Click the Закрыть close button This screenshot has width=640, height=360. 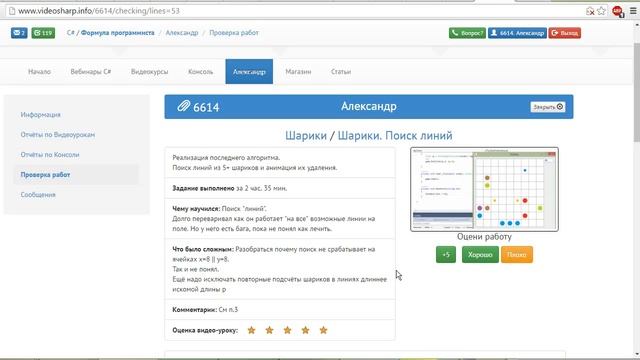pos(548,107)
